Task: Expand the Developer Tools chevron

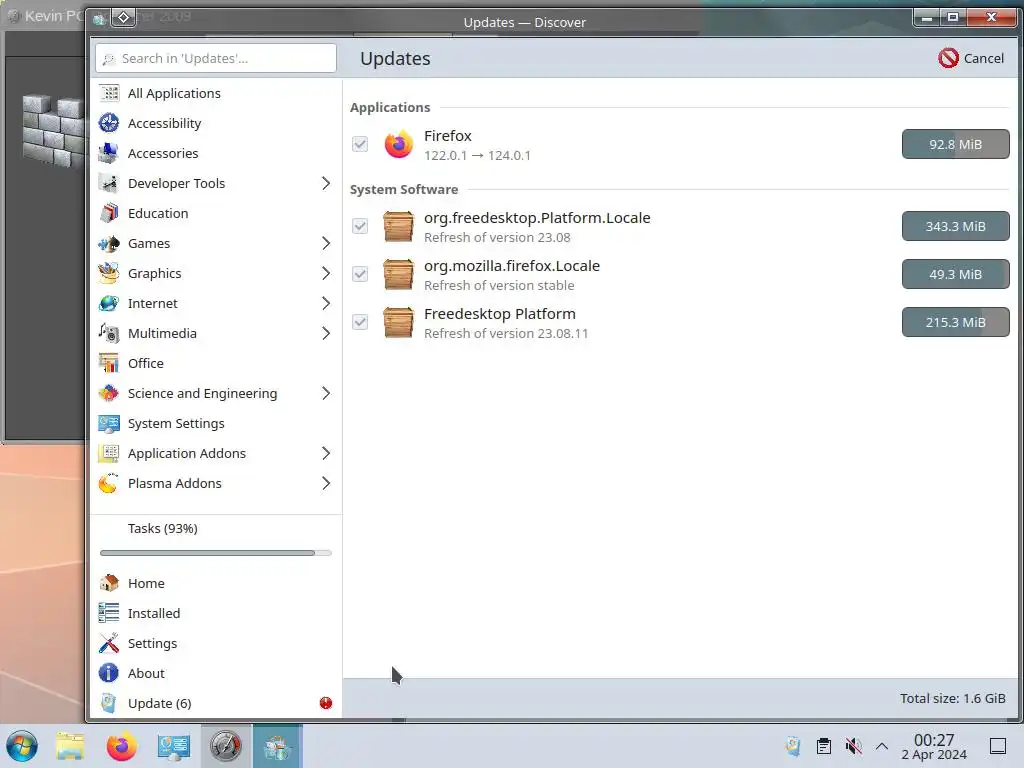Action: point(326,184)
